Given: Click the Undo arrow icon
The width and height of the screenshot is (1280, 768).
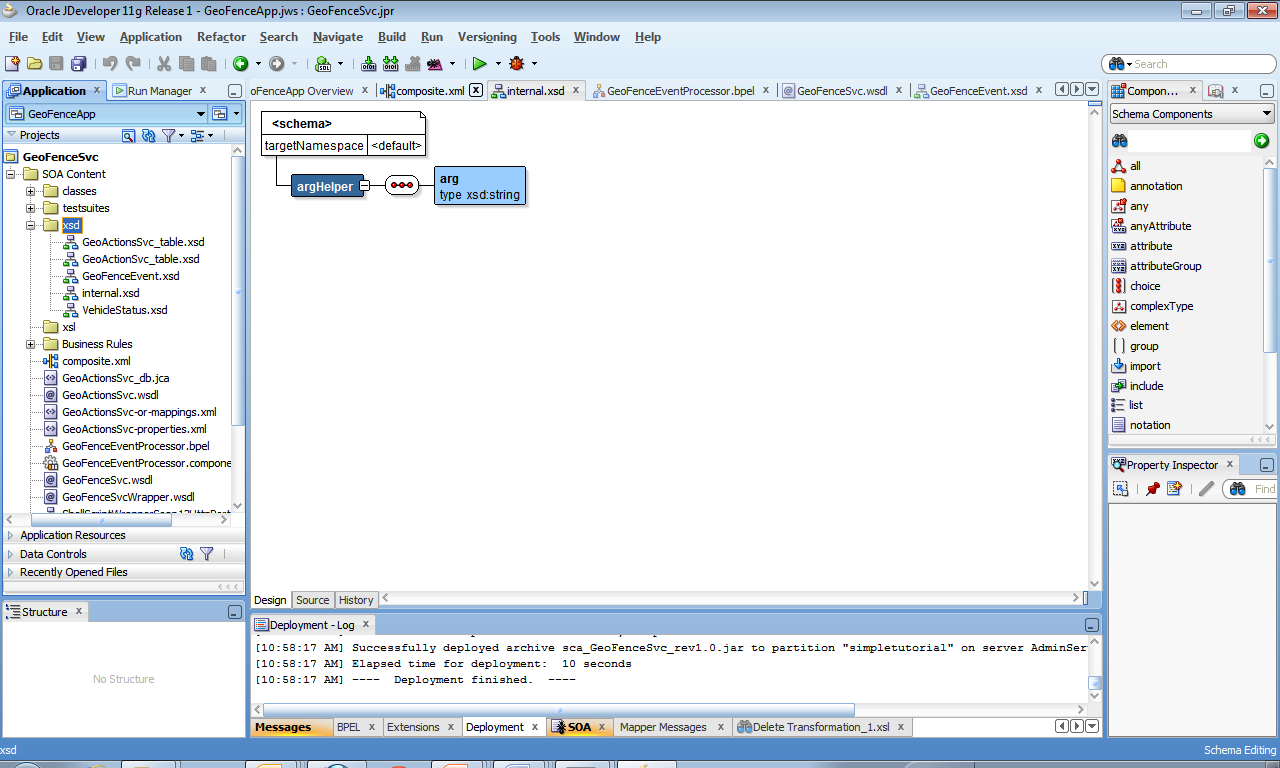Looking at the screenshot, I should [109, 63].
